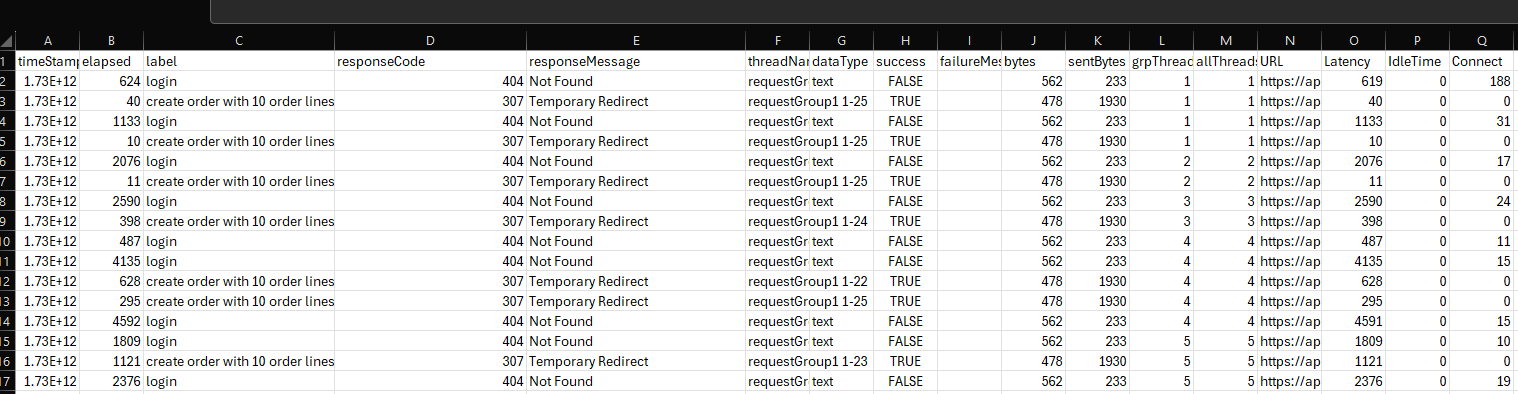
Task: Click the responseCode header cell
Action: click(430, 61)
